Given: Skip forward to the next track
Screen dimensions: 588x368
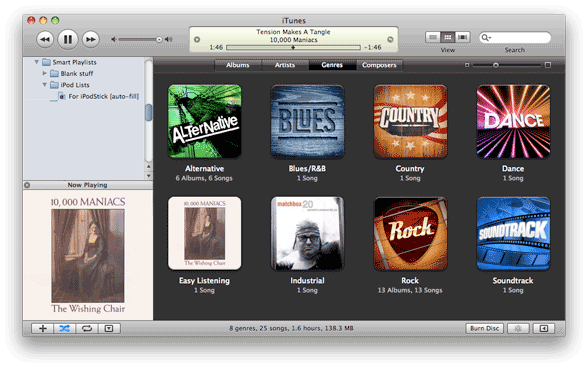Looking at the screenshot, I should click(90, 39).
